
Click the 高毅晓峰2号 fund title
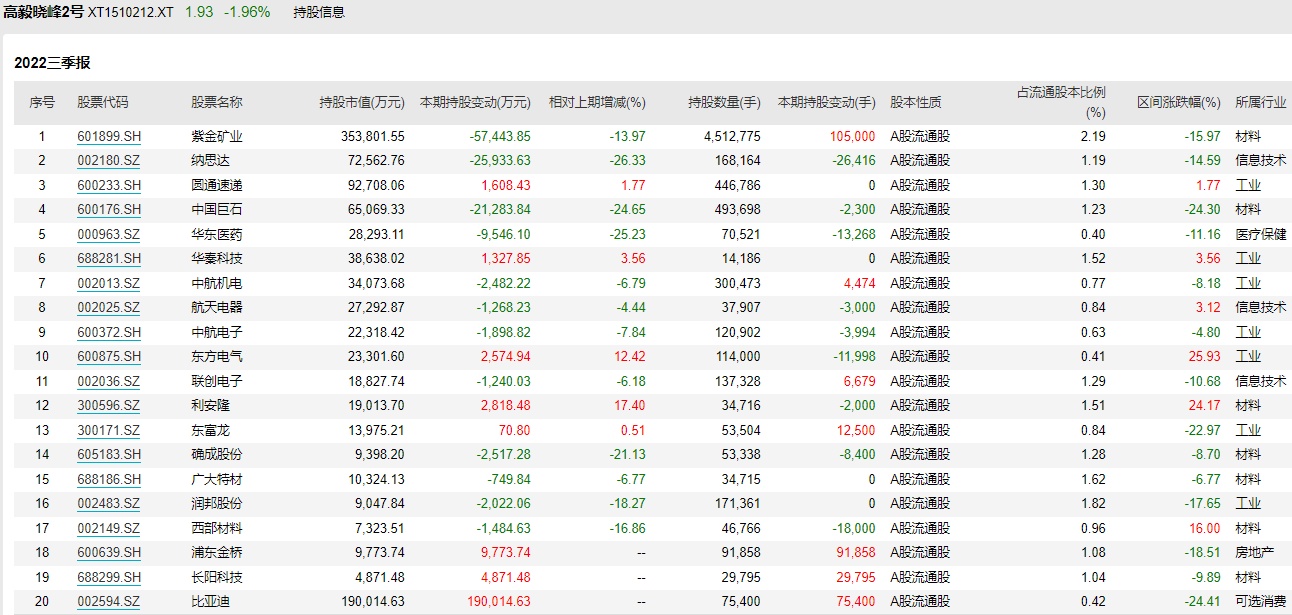tap(43, 13)
